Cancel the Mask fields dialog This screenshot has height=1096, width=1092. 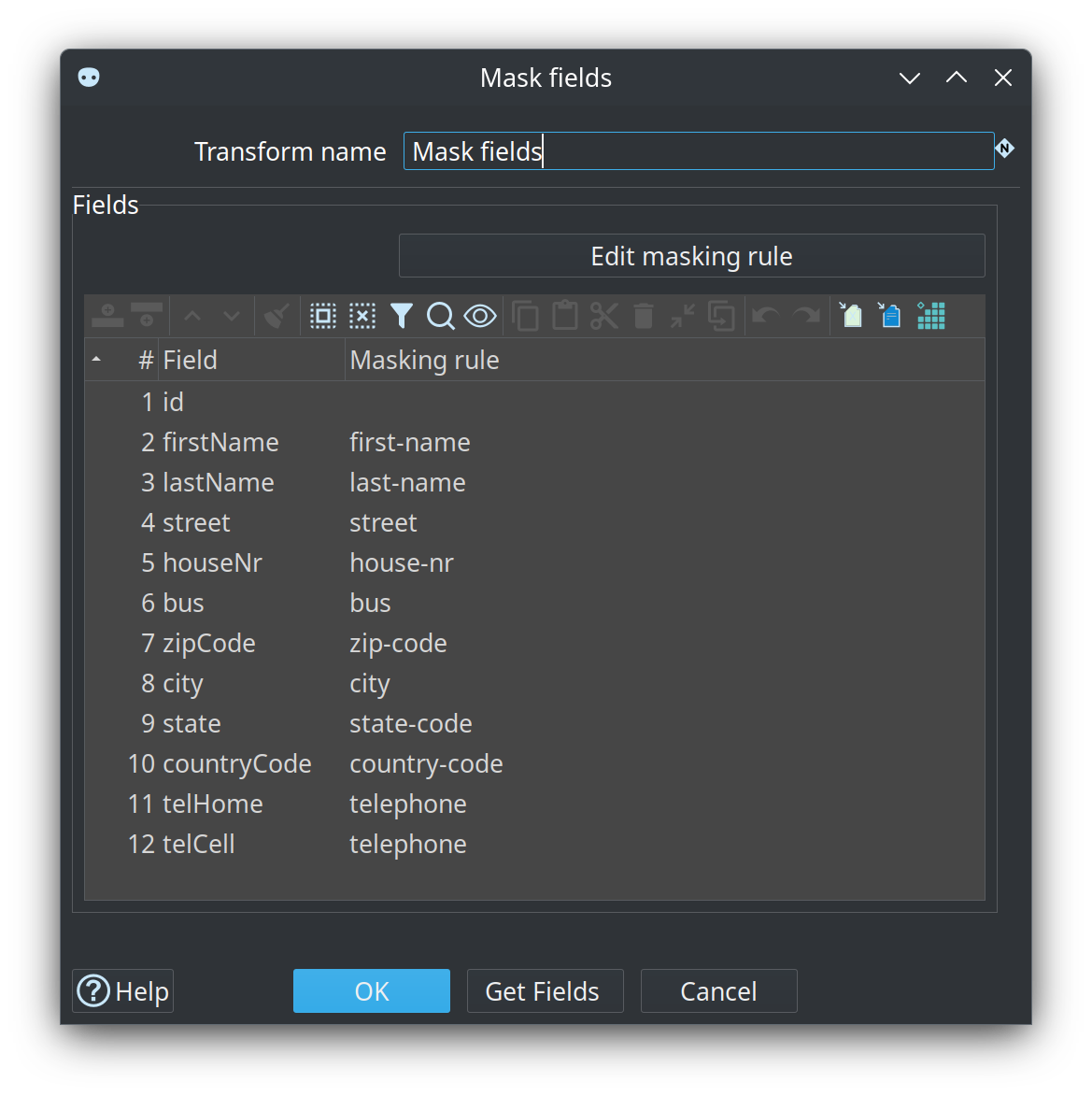719,990
